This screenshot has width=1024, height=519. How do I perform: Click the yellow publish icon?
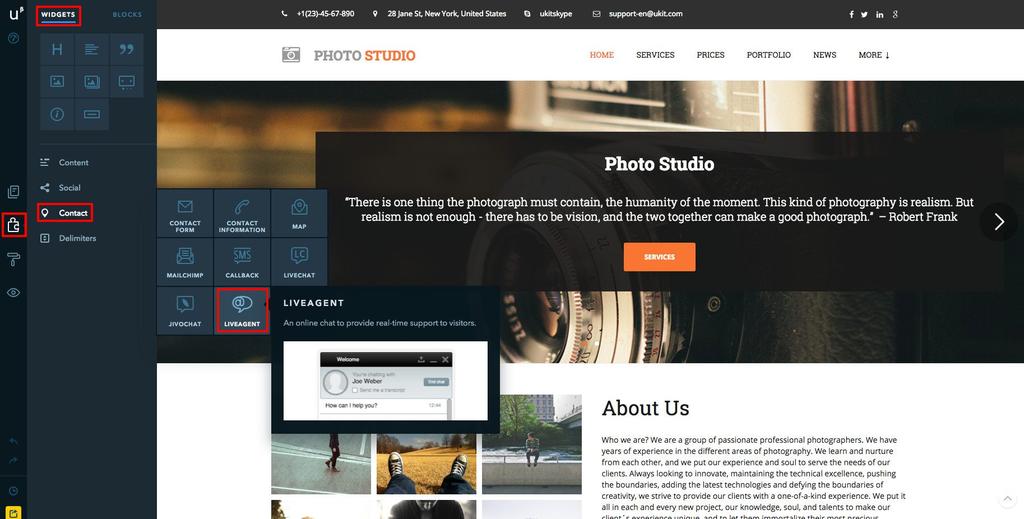[13, 512]
